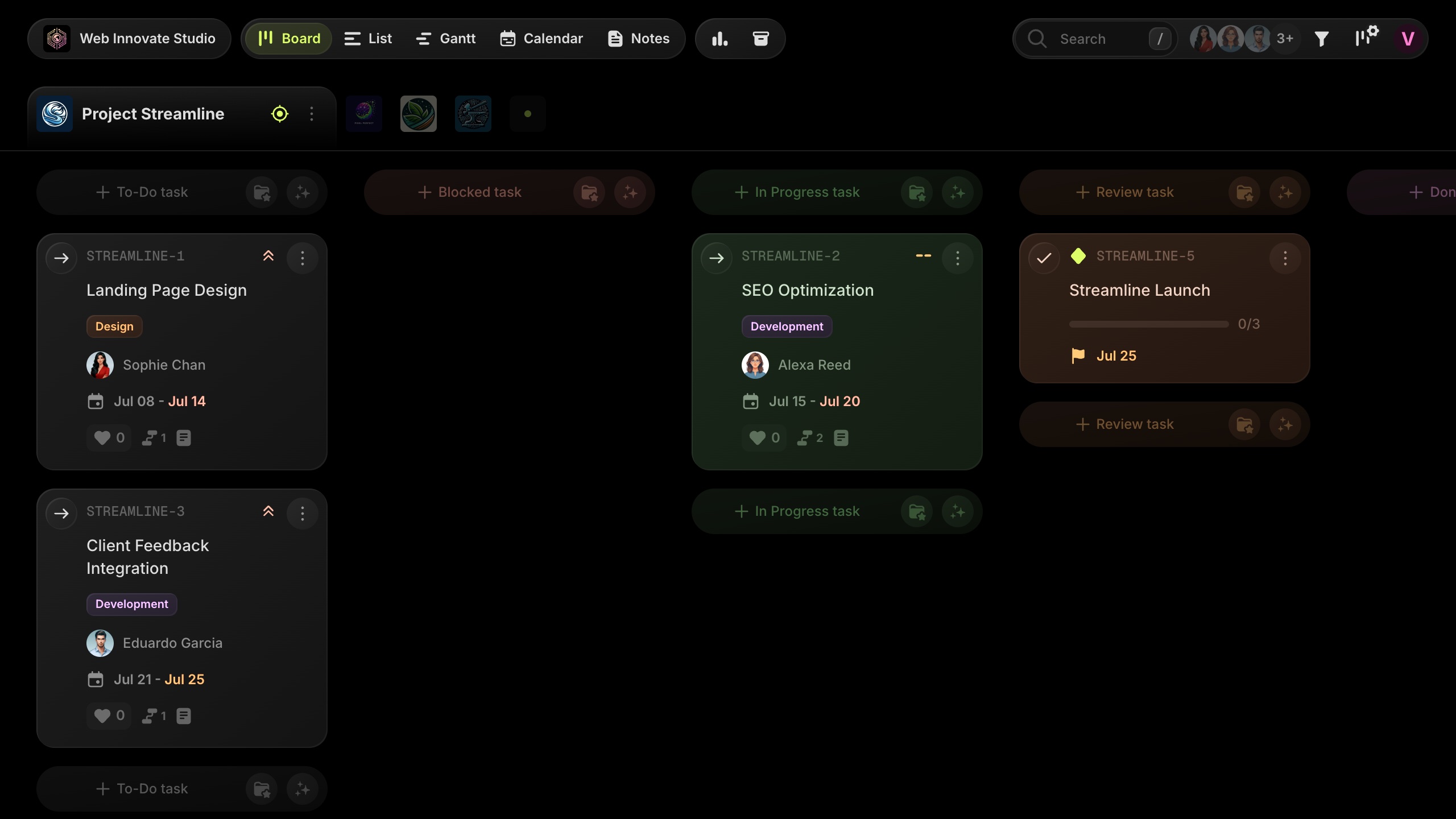Open the Gantt view

[x=446, y=39]
